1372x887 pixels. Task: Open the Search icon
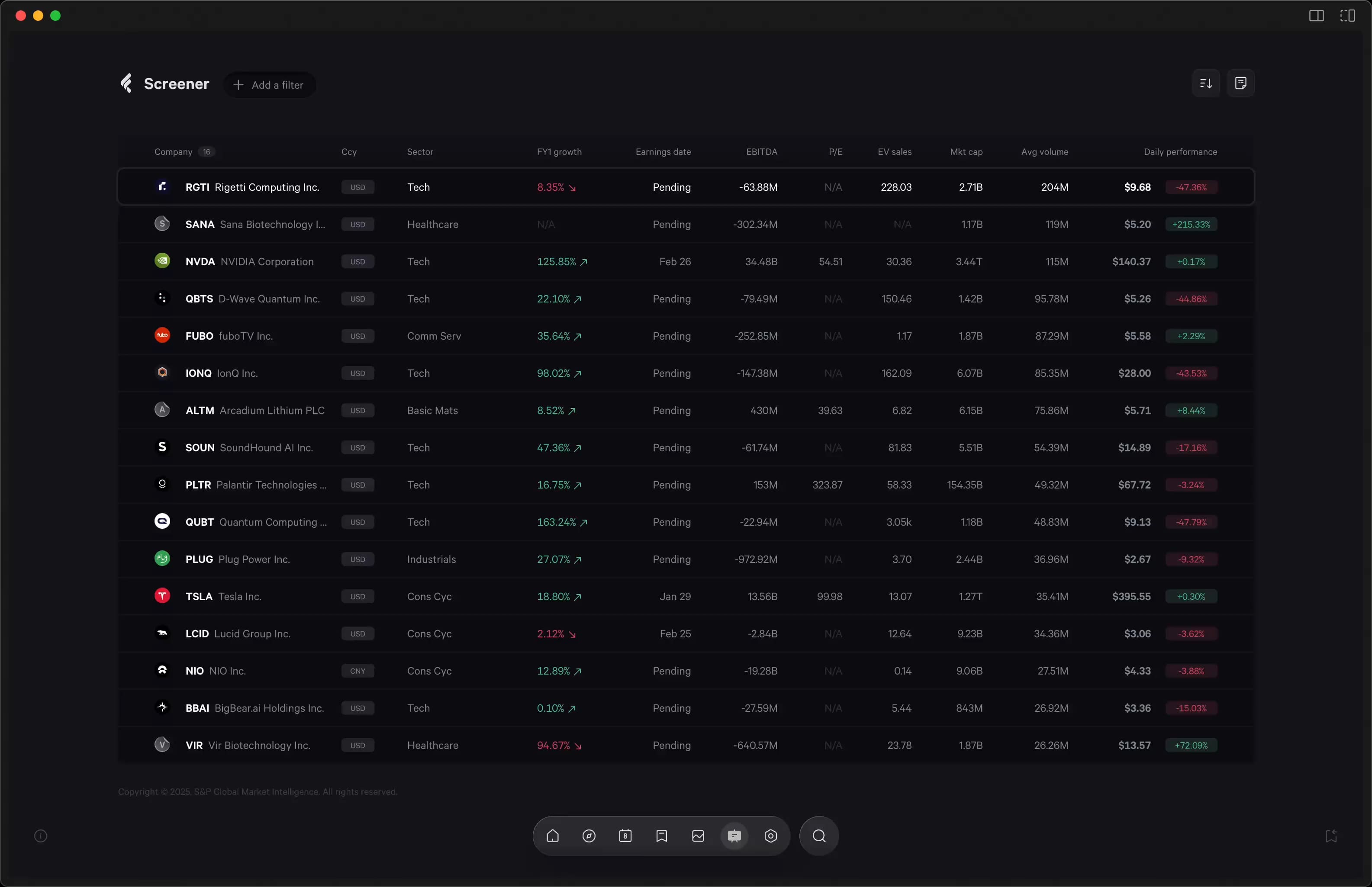[818, 836]
